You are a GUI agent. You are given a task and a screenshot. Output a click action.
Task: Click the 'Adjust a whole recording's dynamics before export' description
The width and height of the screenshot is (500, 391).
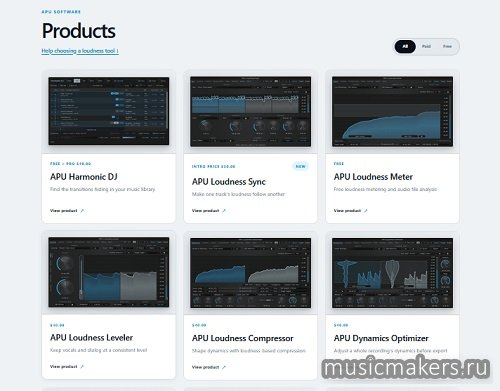click(x=390, y=351)
